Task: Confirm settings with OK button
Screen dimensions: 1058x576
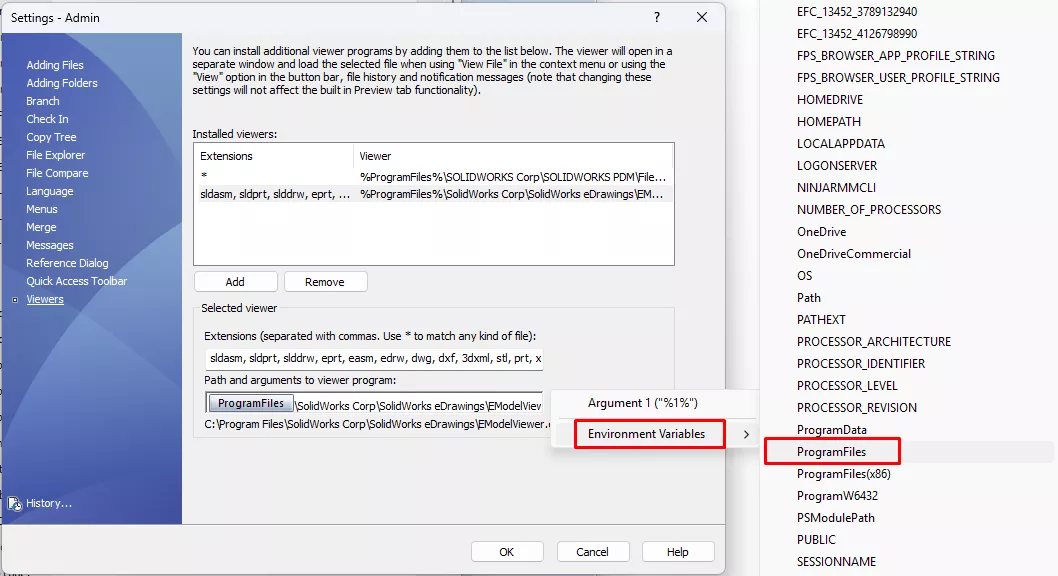Action: click(507, 552)
